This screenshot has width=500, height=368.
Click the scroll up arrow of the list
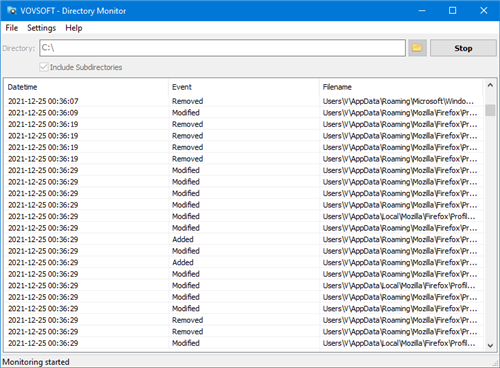tap(490, 85)
